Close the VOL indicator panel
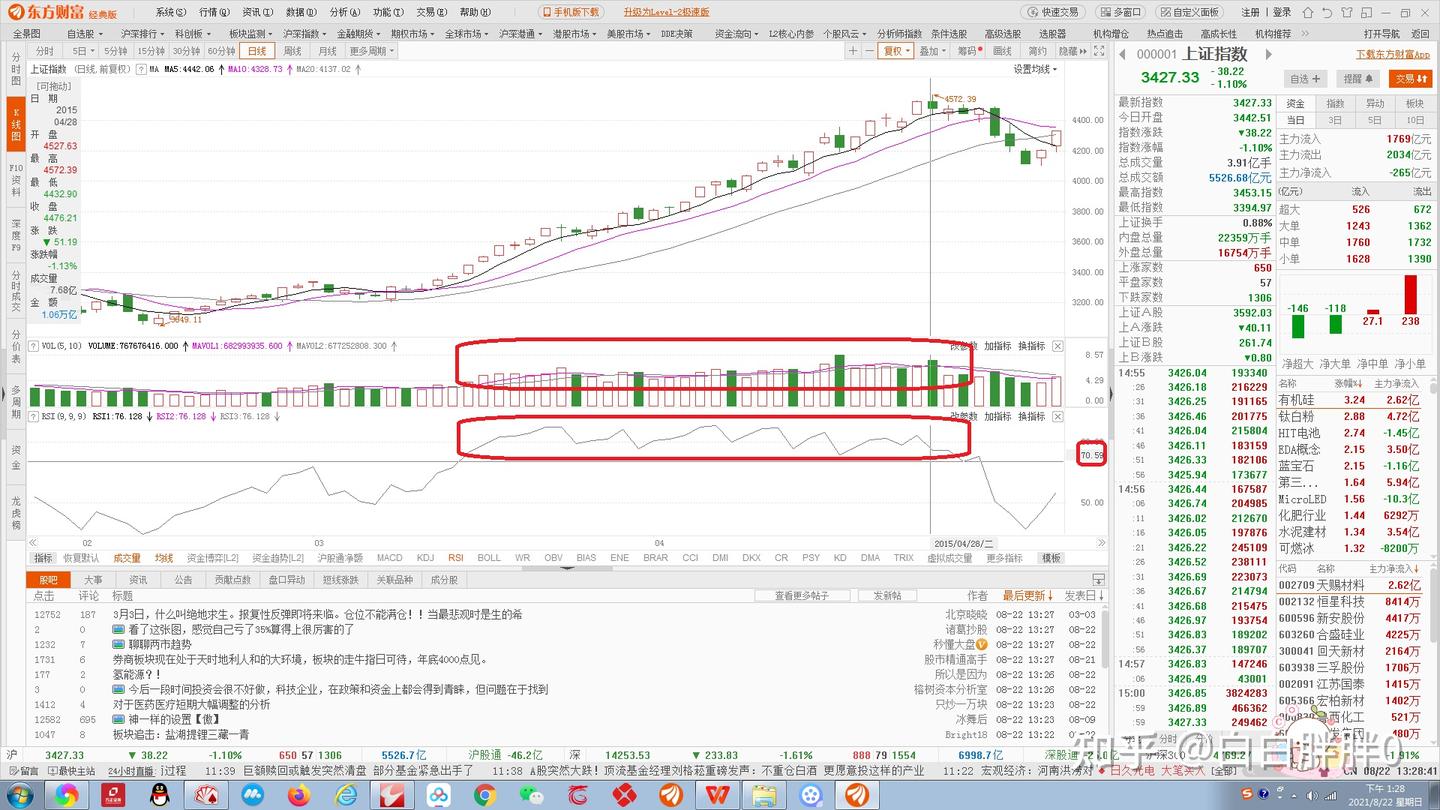Image resolution: width=1440 pixels, height=810 pixels. 1058,346
